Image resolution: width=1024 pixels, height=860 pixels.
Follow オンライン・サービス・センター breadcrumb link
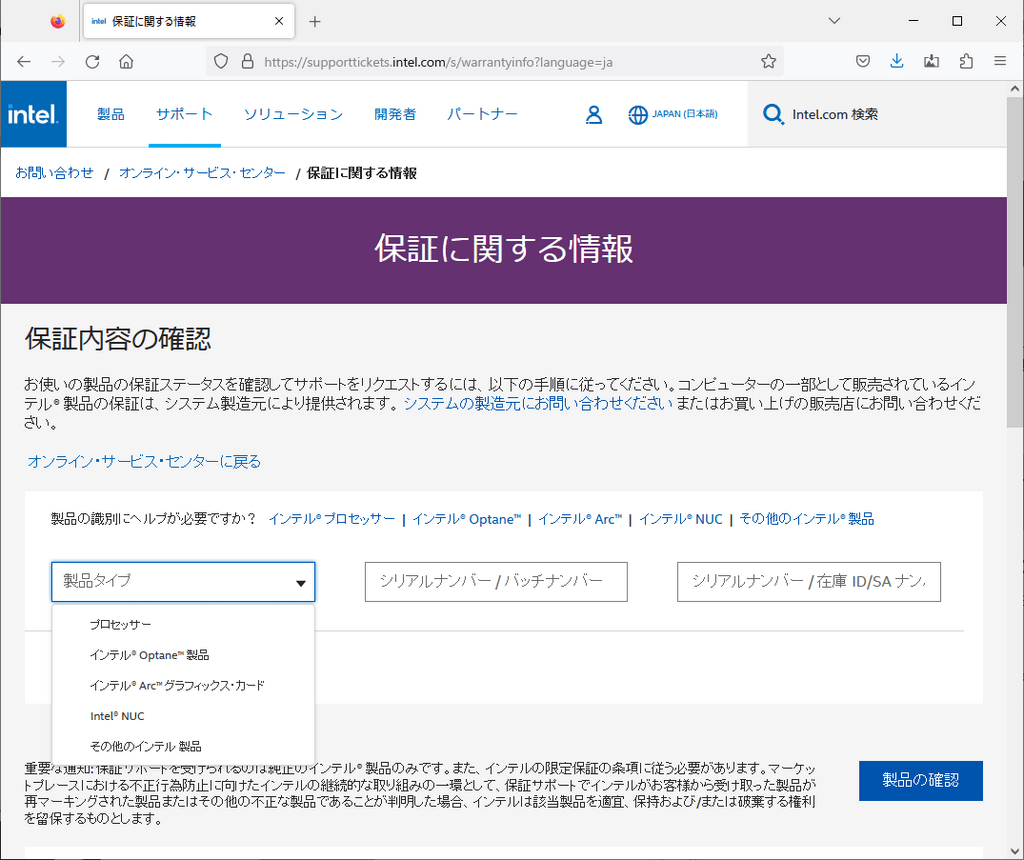pyautogui.click(x=202, y=173)
